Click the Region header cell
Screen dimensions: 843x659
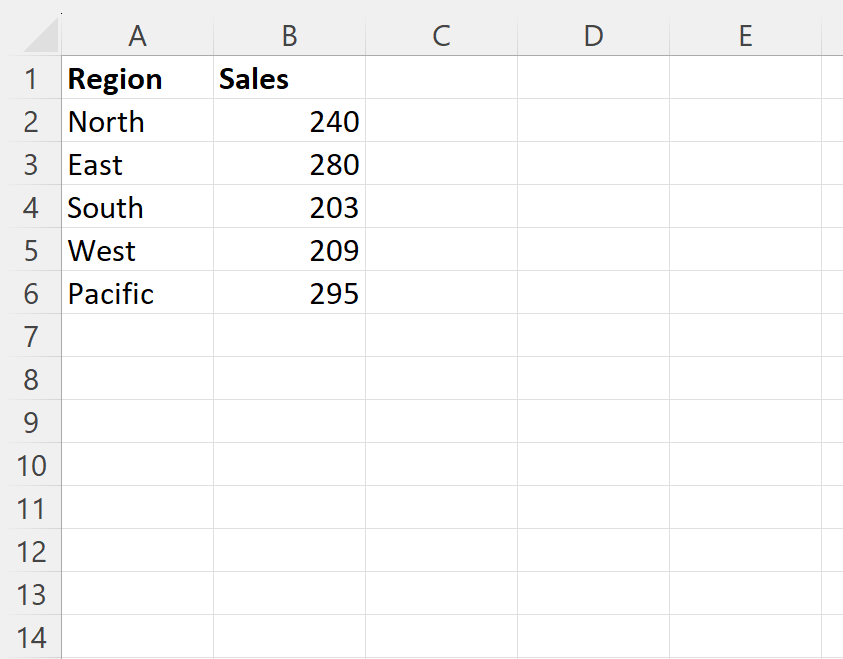pyautogui.click(x=138, y=79)
